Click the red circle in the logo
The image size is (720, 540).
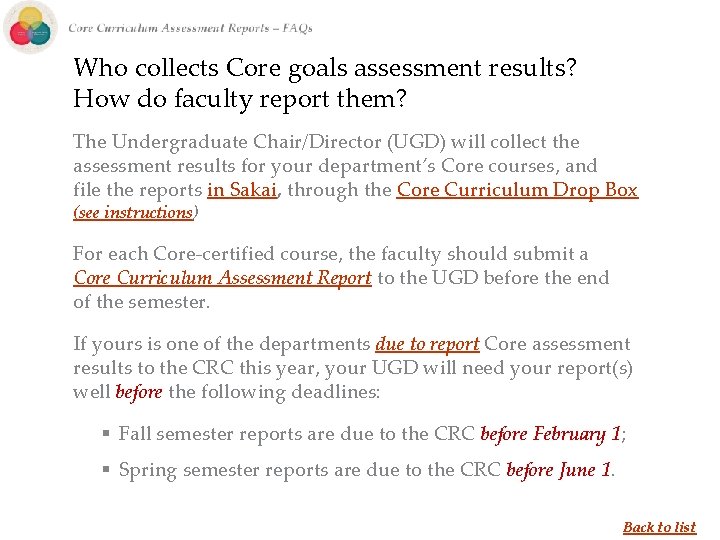tap(20, 35)
